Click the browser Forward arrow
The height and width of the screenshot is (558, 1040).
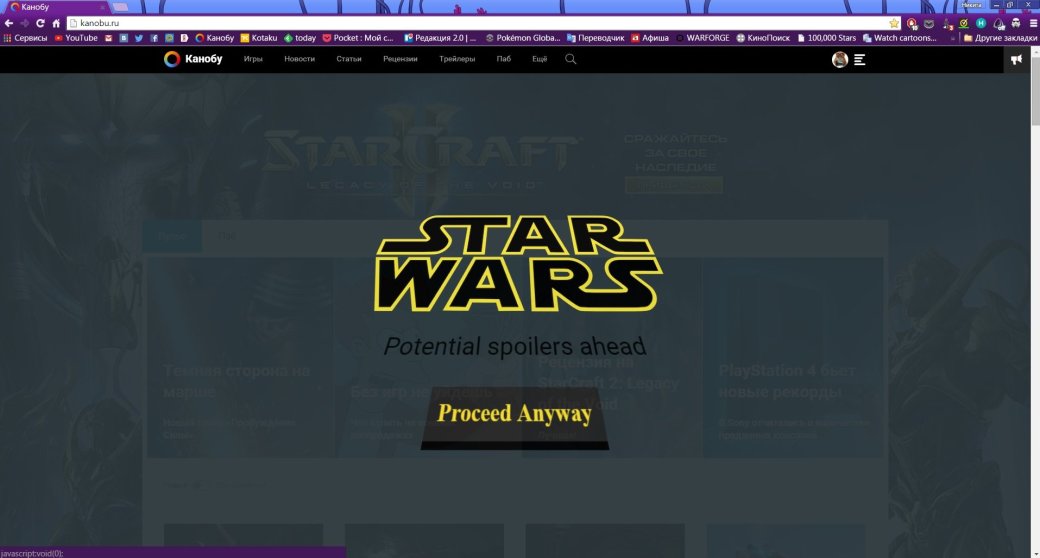coord(25,23)
